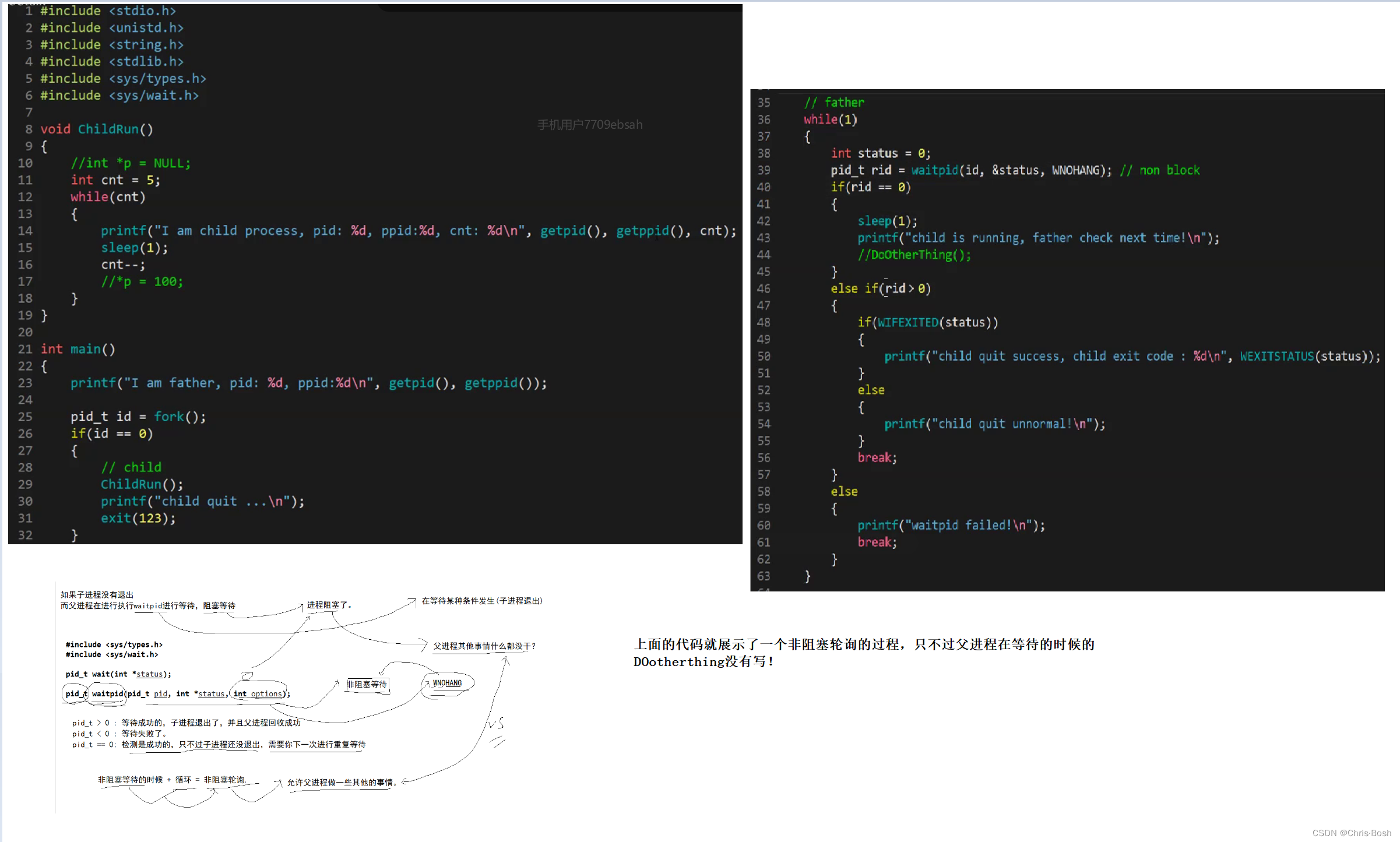
Task: Select "break;" on line 56
Action: pos(877,458)
